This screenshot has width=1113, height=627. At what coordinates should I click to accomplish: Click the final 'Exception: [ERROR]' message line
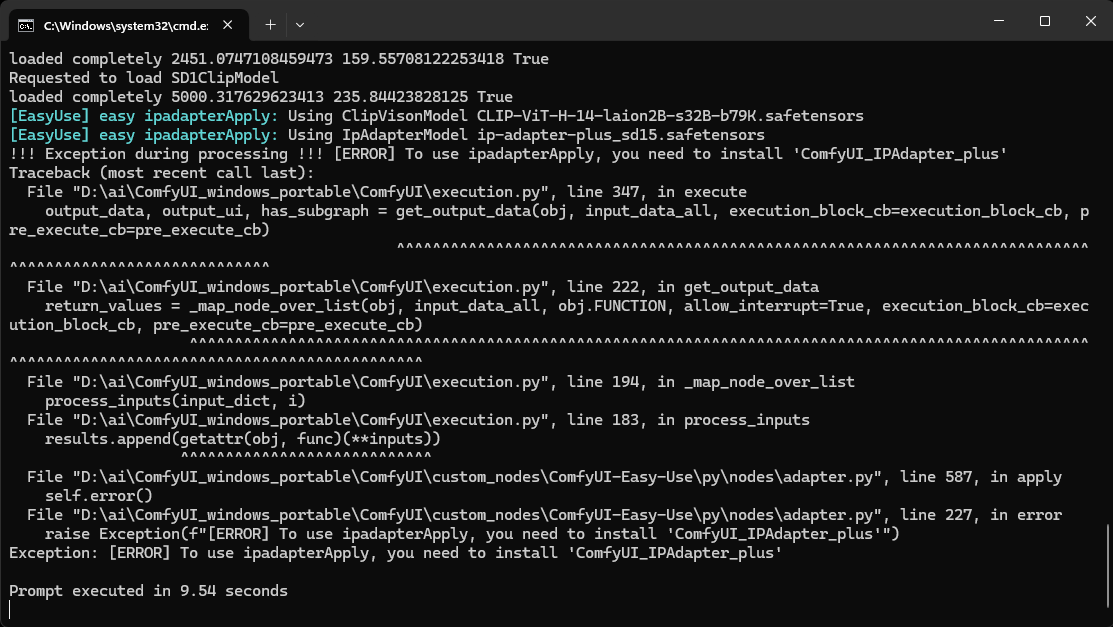click(x=395, y=553)
